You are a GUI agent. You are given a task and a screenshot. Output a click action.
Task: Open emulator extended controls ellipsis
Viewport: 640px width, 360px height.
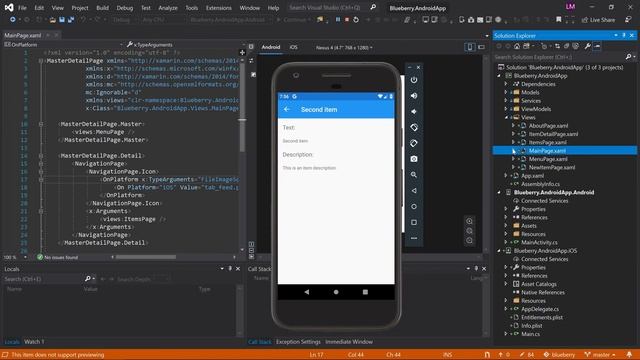(x=413, y=238)
